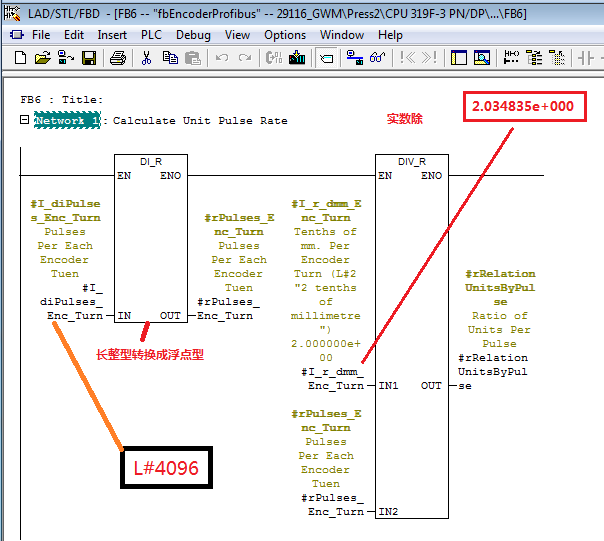Toggle Monitor mode with the eyeglasses icon
Viewport: 604px width, 541px height.
tap(377, 58)
